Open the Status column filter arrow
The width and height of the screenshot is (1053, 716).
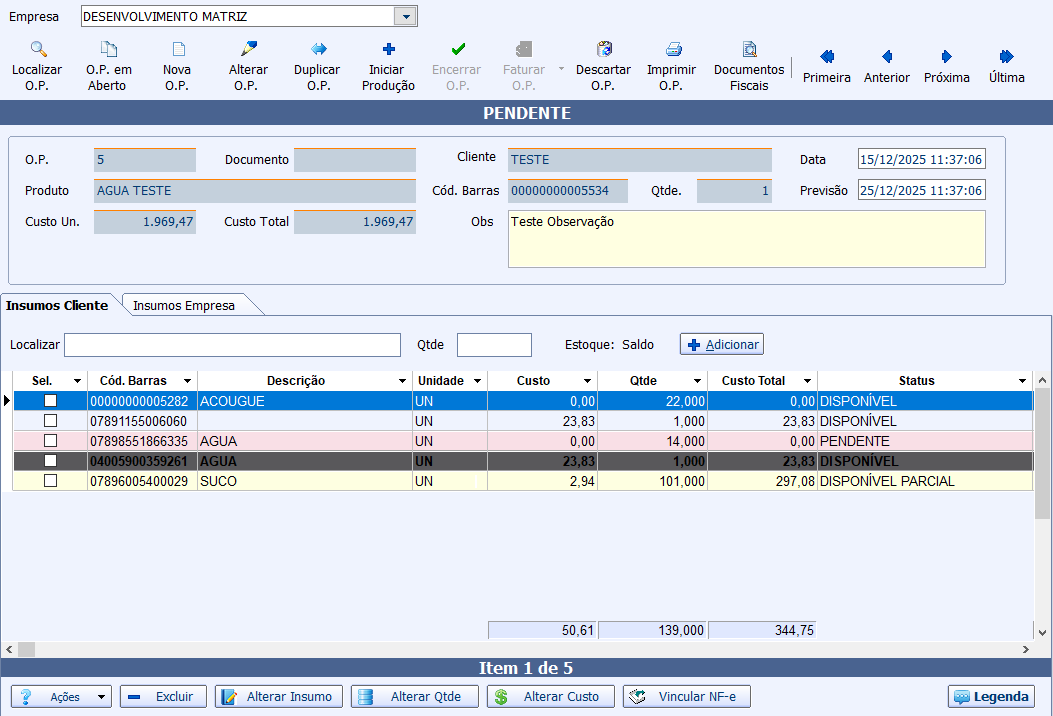click(1022, 381)
